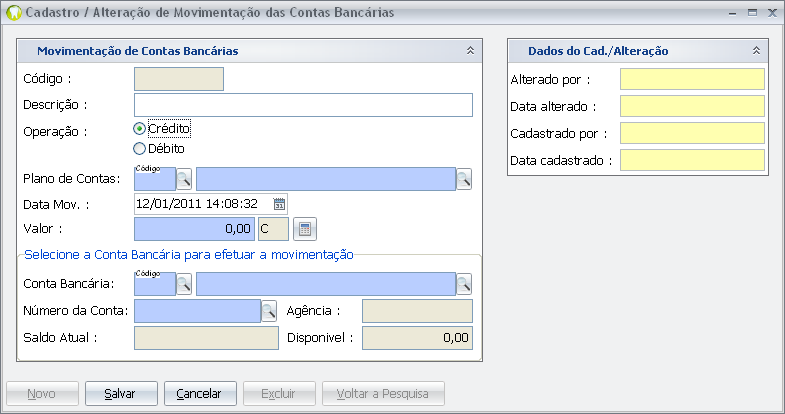Click the Data alterado field
The width and height of the screenshot is (785, 414).
click(x=692, y=106)
